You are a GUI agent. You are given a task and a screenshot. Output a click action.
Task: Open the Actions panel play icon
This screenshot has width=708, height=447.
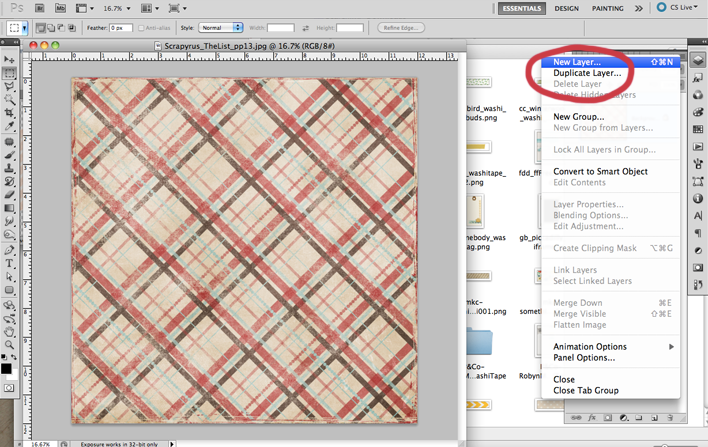[x=698, y=147]
